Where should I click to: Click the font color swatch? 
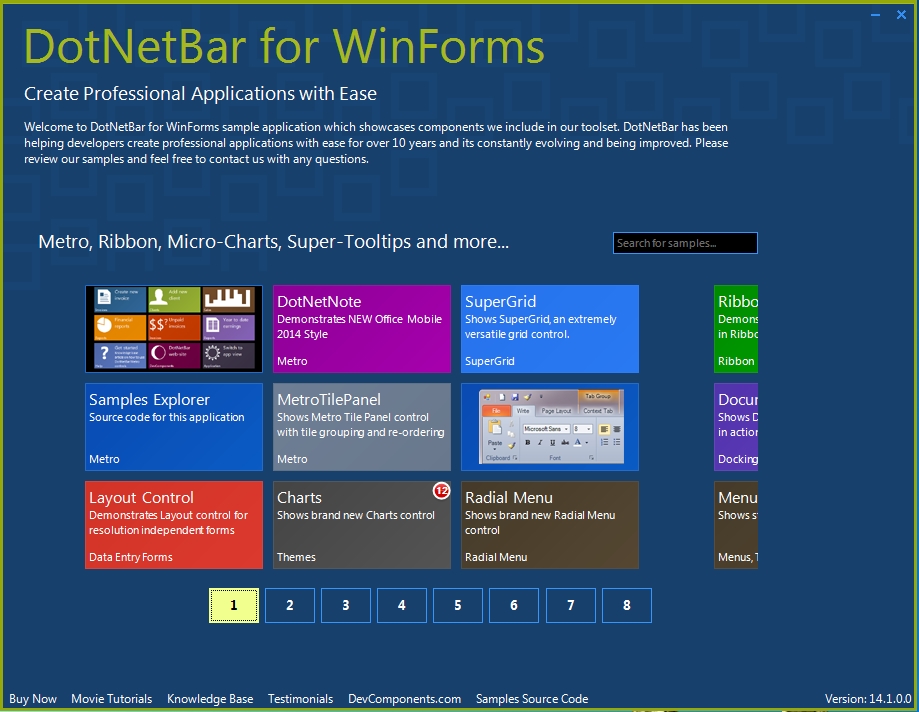coord(578,442)
